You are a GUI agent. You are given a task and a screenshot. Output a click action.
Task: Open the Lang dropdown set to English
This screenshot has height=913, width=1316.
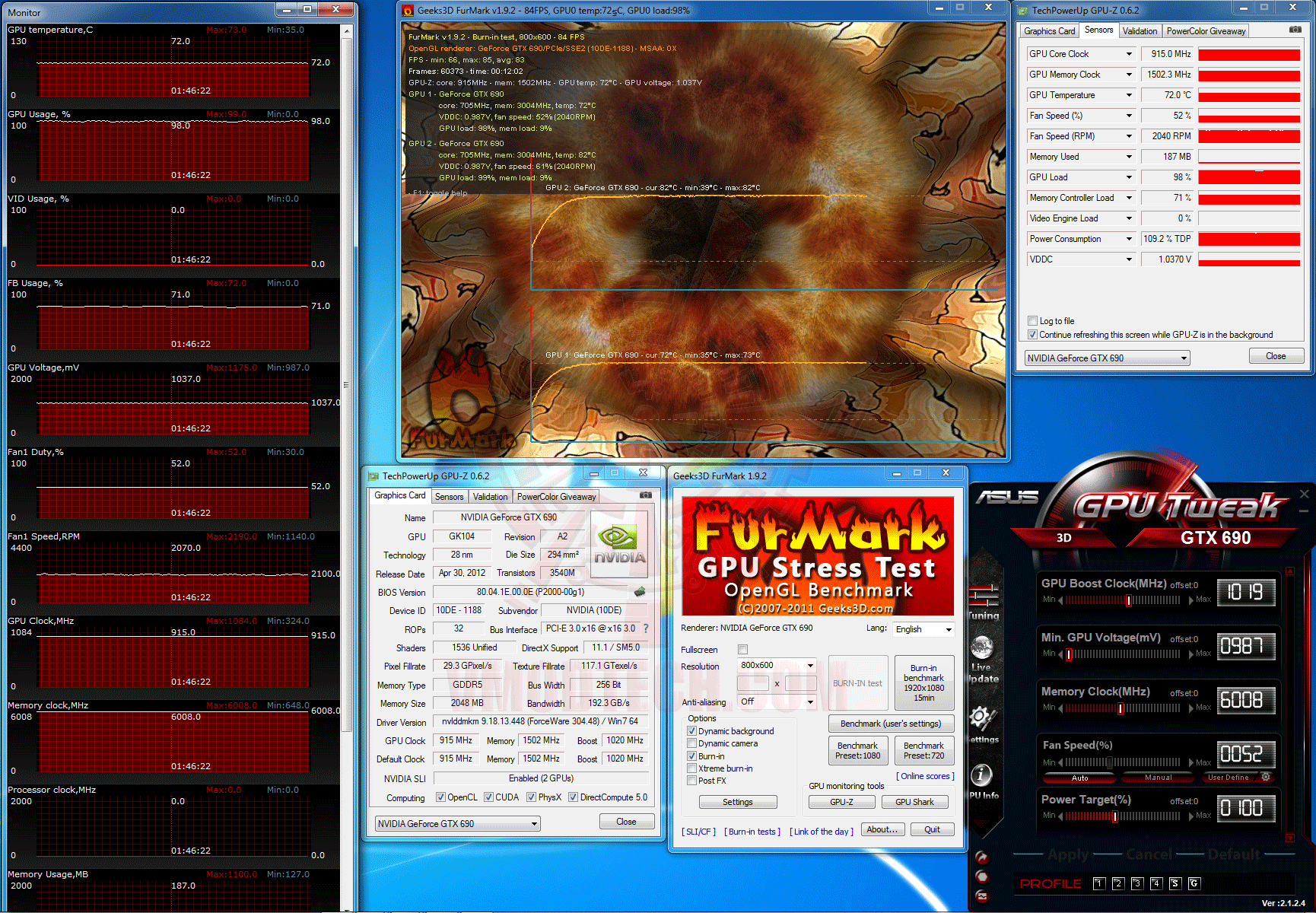pos(924,629)
